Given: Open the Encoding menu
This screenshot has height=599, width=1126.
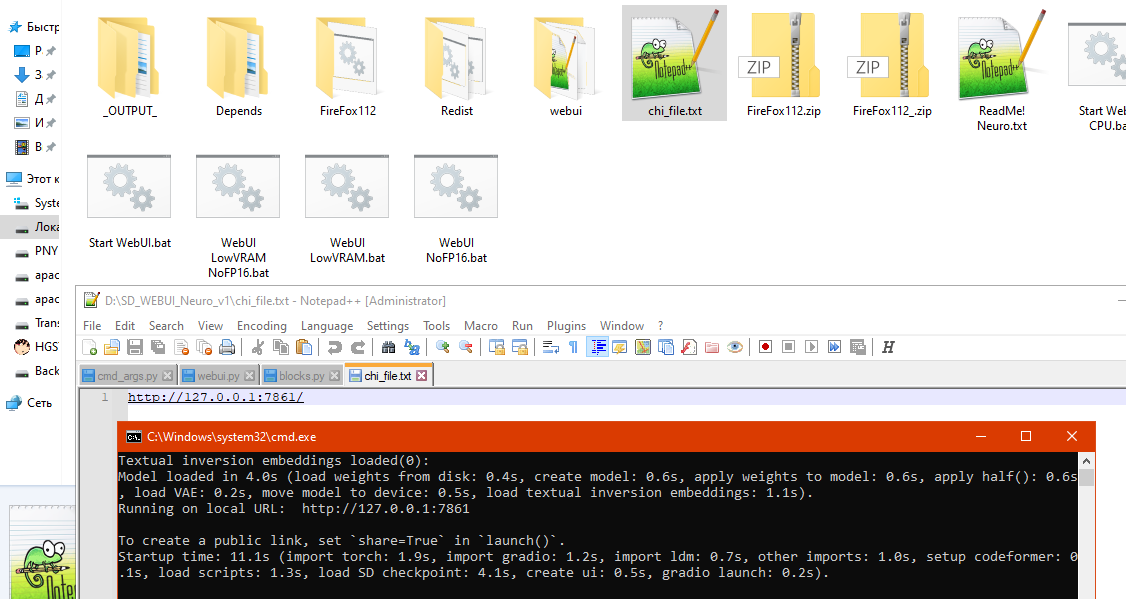Looking at the screenshot, I should coord(261,326).
